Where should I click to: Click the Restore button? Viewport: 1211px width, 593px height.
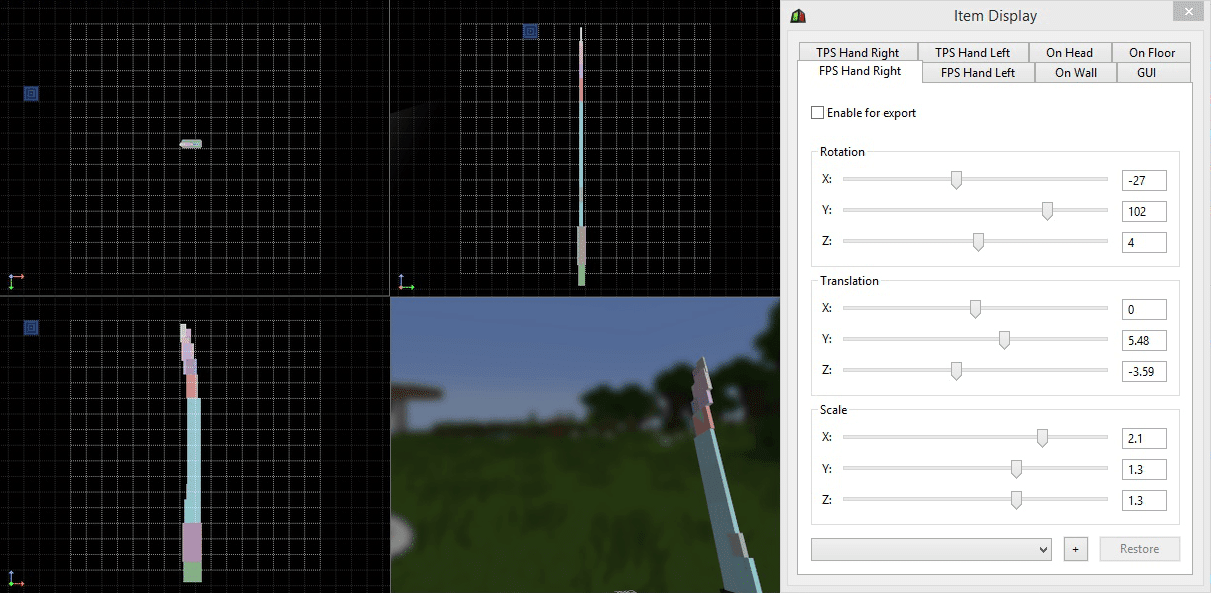[x=1139, y=549]
